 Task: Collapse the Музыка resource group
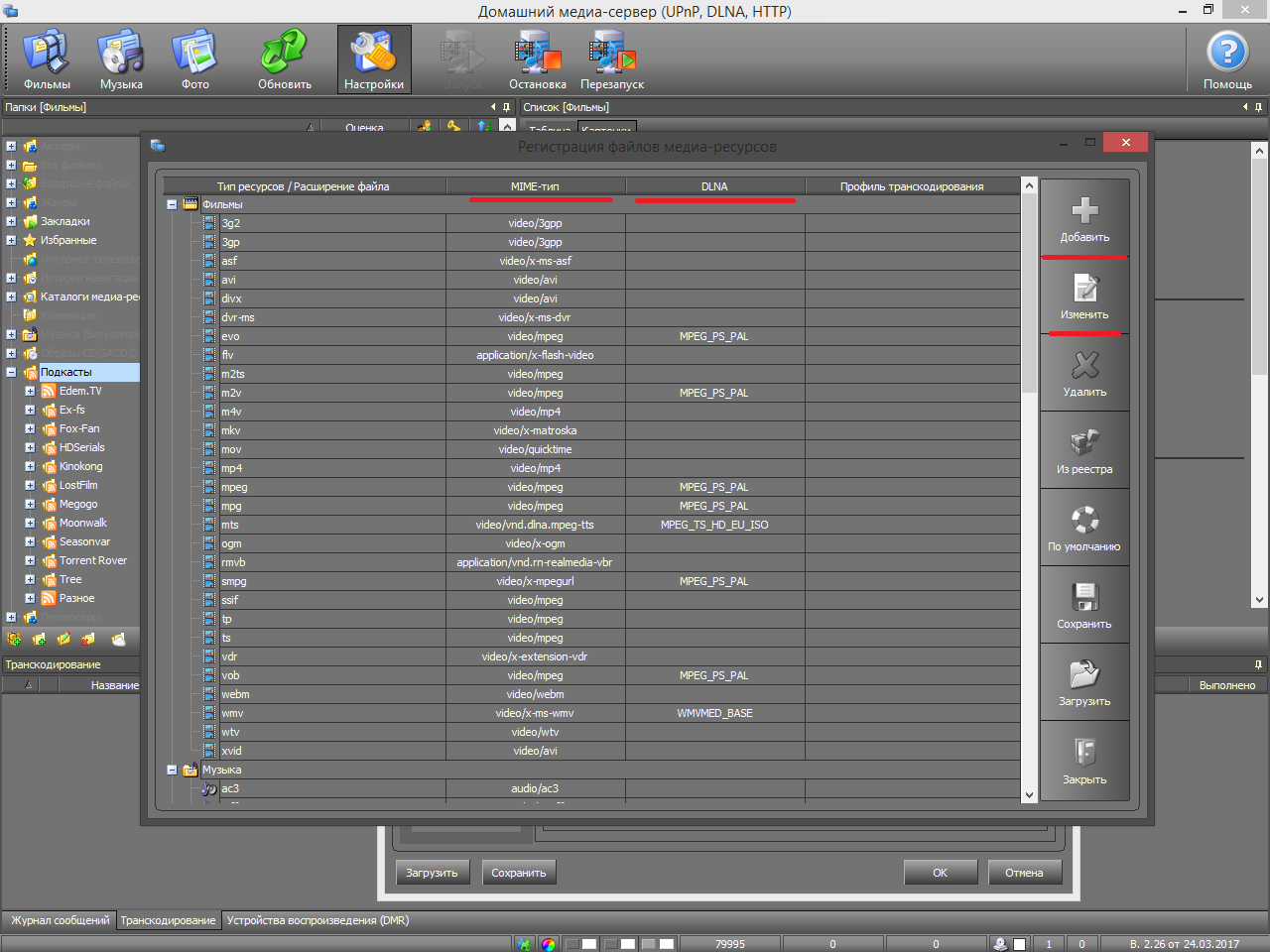(x=172, y=770)
